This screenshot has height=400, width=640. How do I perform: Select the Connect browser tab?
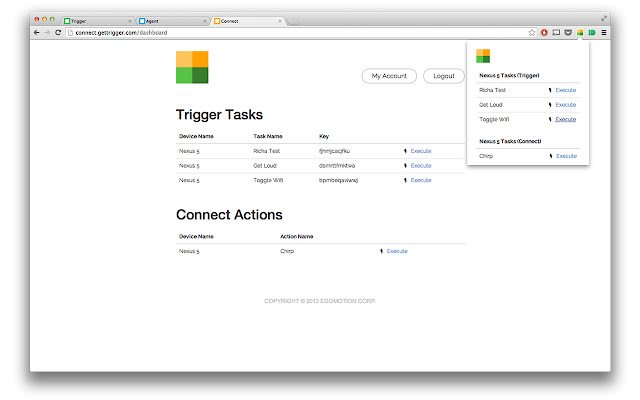click(248, 21)
